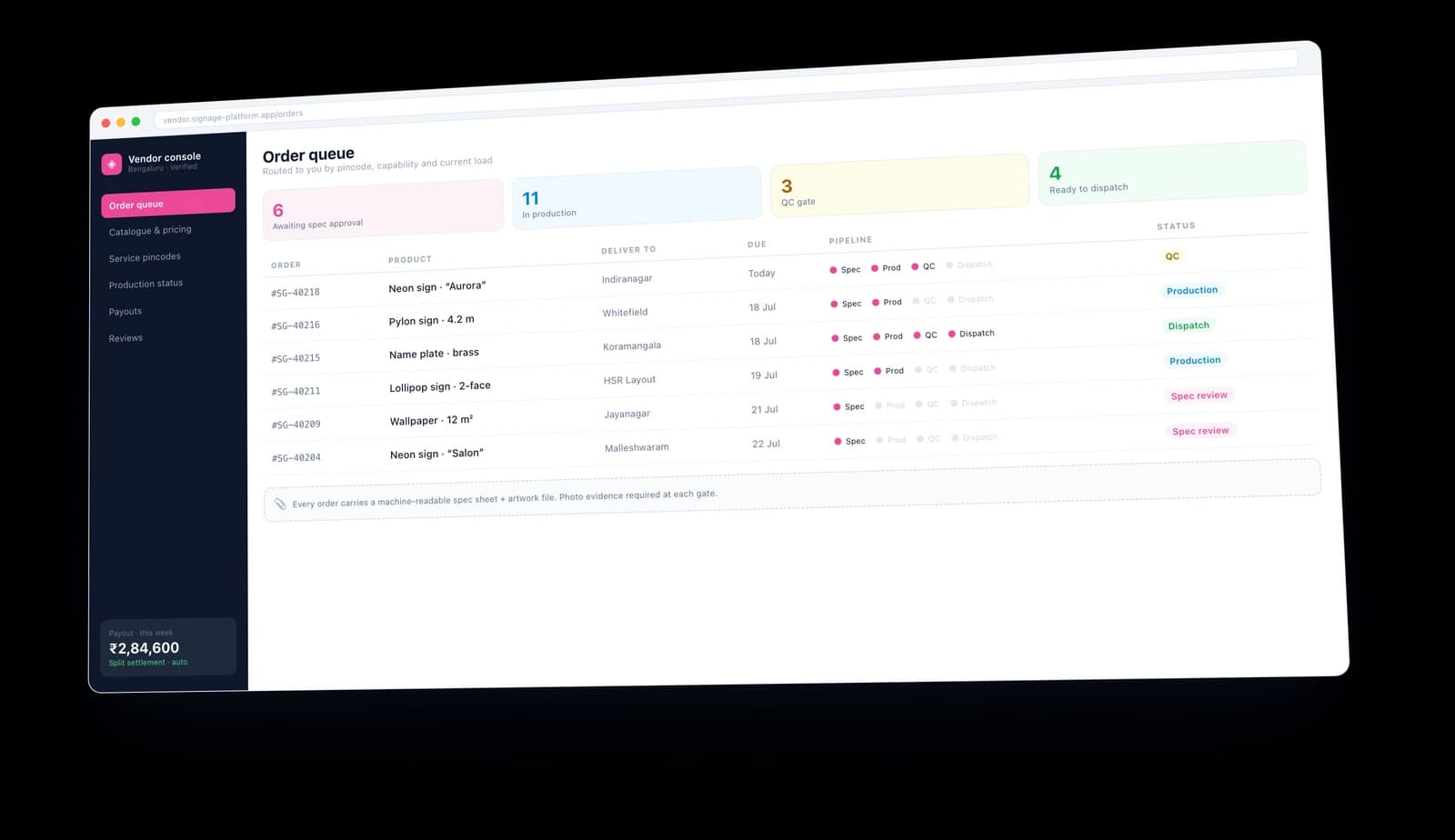Open order #SG-40216
The width and height of the screenshot is (1455, 840).
pyautogui.click(x=296, y=325)
